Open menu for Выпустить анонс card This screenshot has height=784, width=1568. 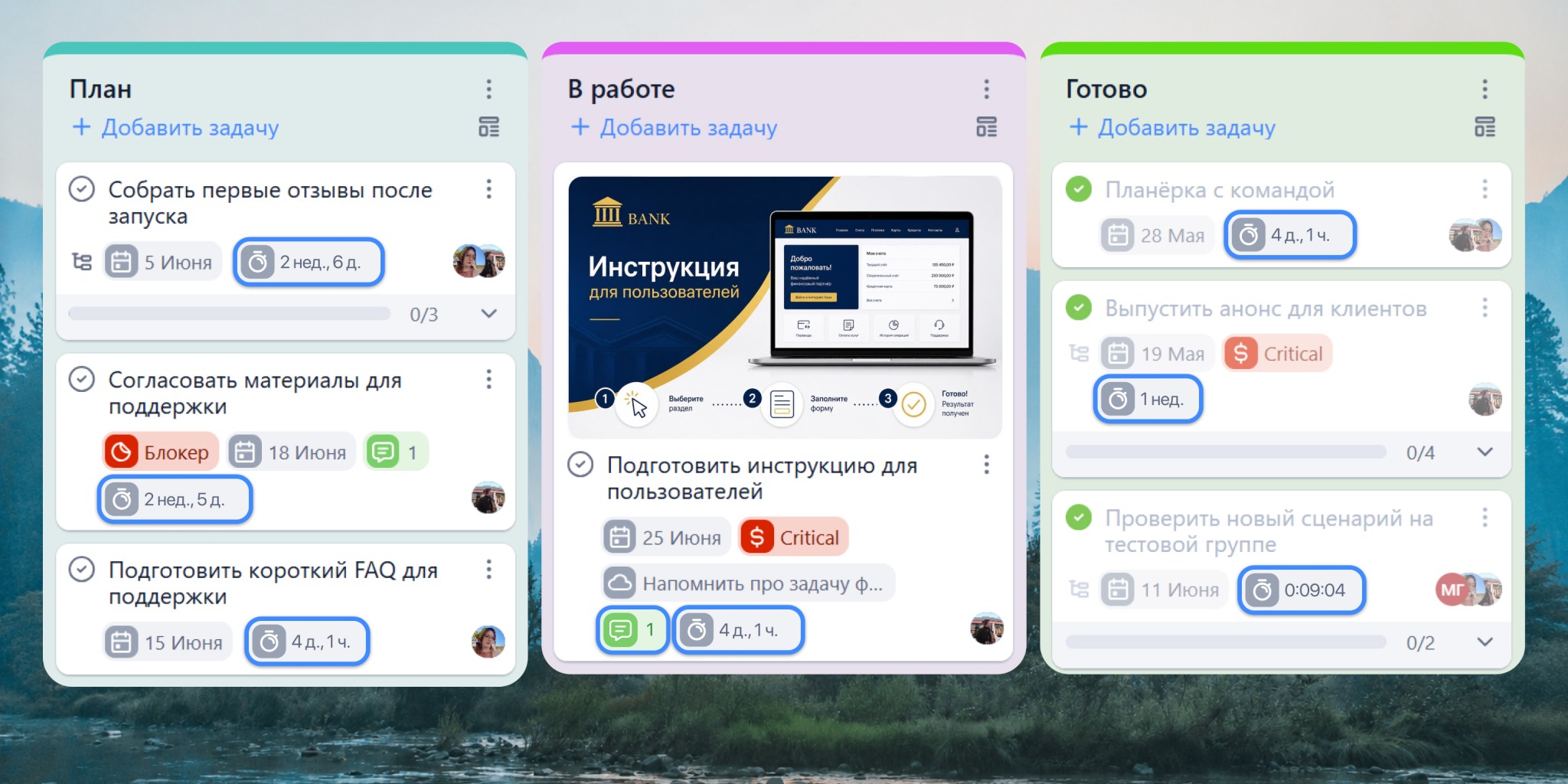click(1485, 308)
